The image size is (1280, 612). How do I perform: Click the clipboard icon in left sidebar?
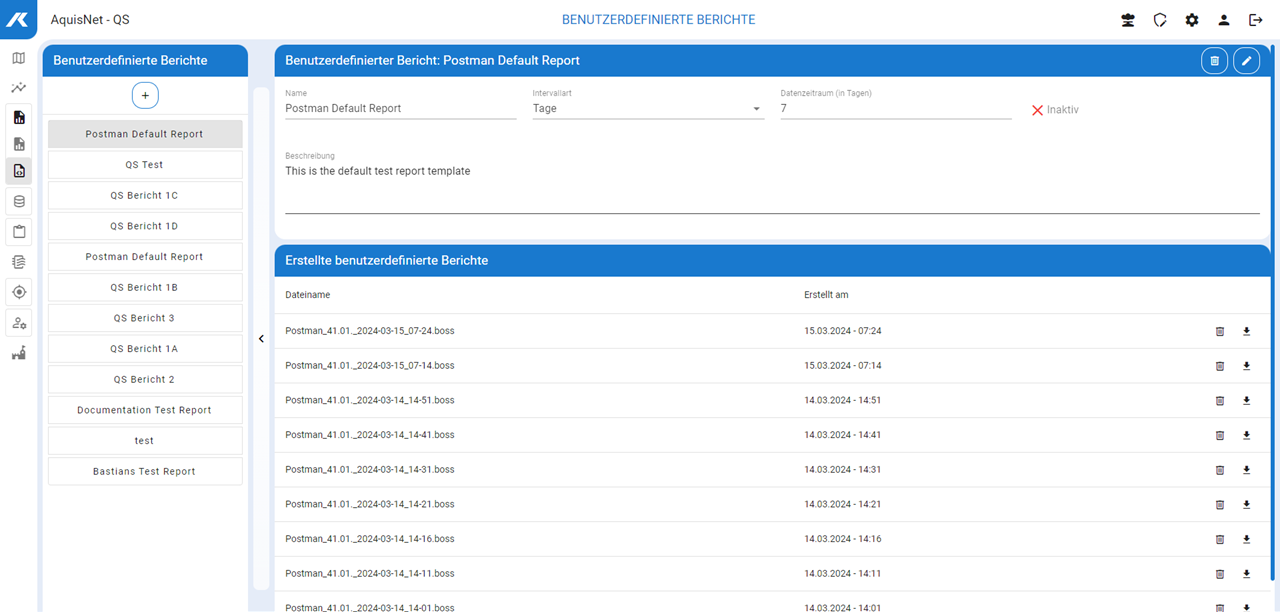click(x=19, y=232)
